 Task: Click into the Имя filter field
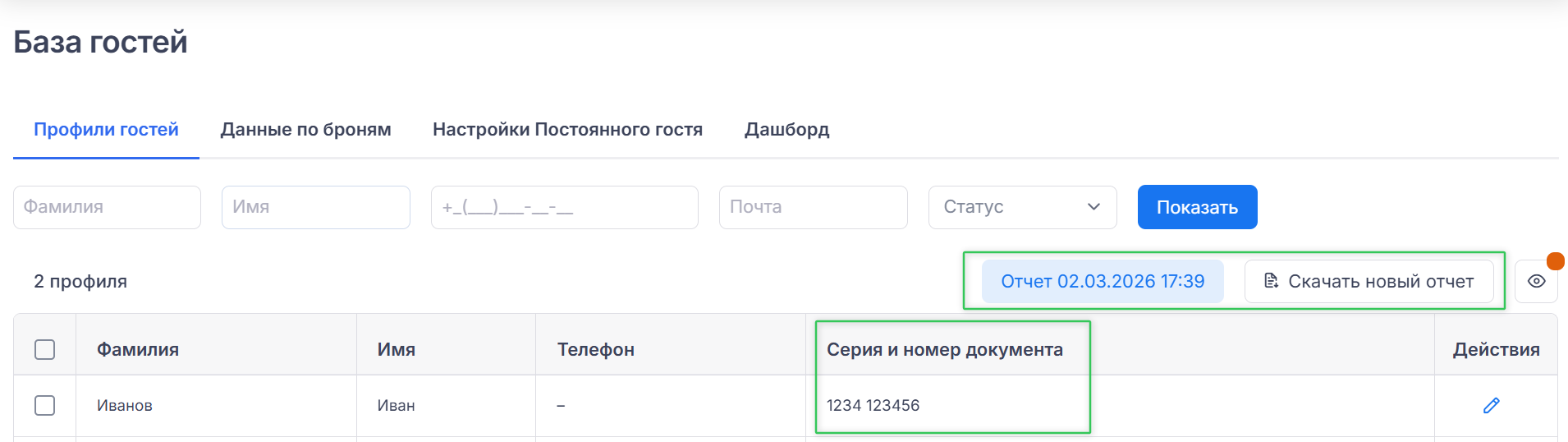(x=315, y=207)
